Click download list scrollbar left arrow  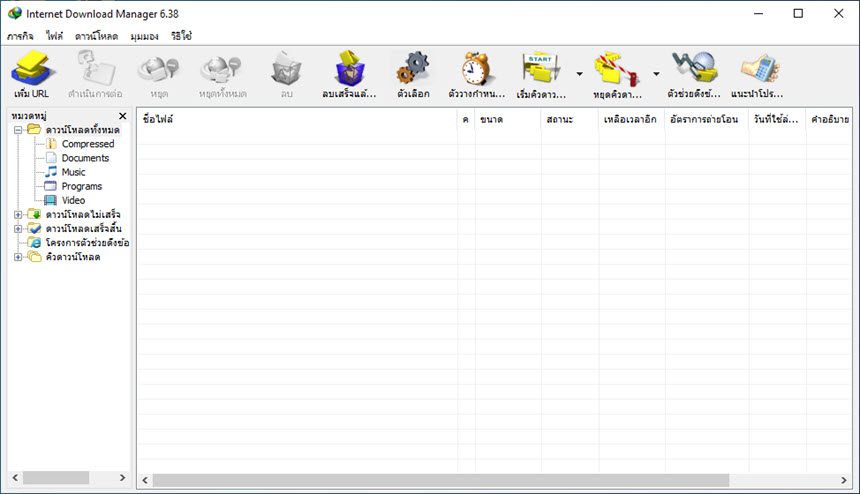[x=145, y=480]
